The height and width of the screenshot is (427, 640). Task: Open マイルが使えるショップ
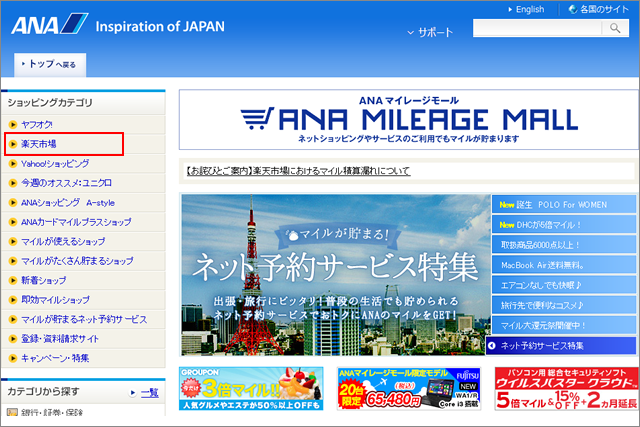(x=63, y=242)
